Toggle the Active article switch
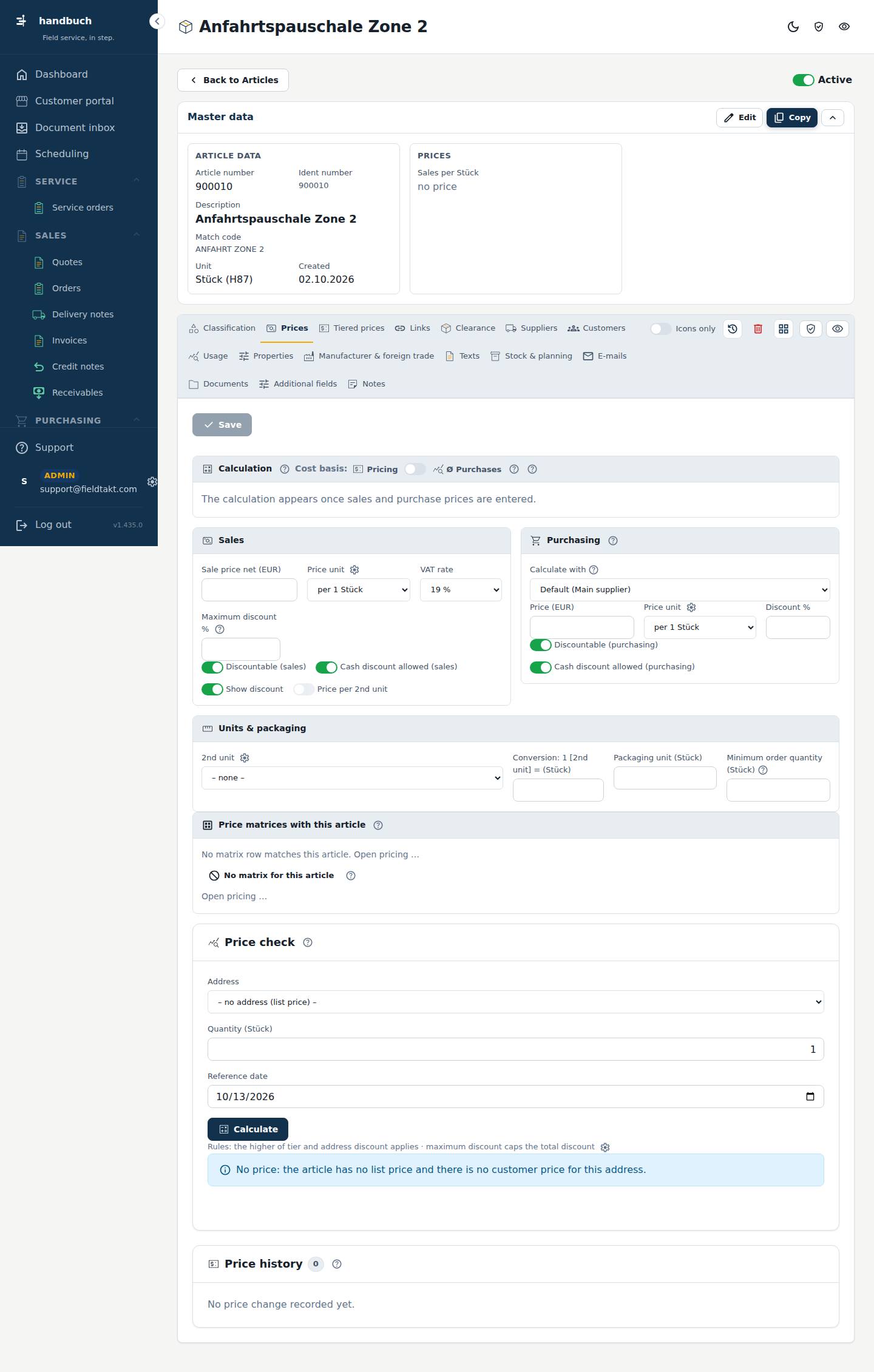This screenshot has width=874, height=1372. click(804, 80)
